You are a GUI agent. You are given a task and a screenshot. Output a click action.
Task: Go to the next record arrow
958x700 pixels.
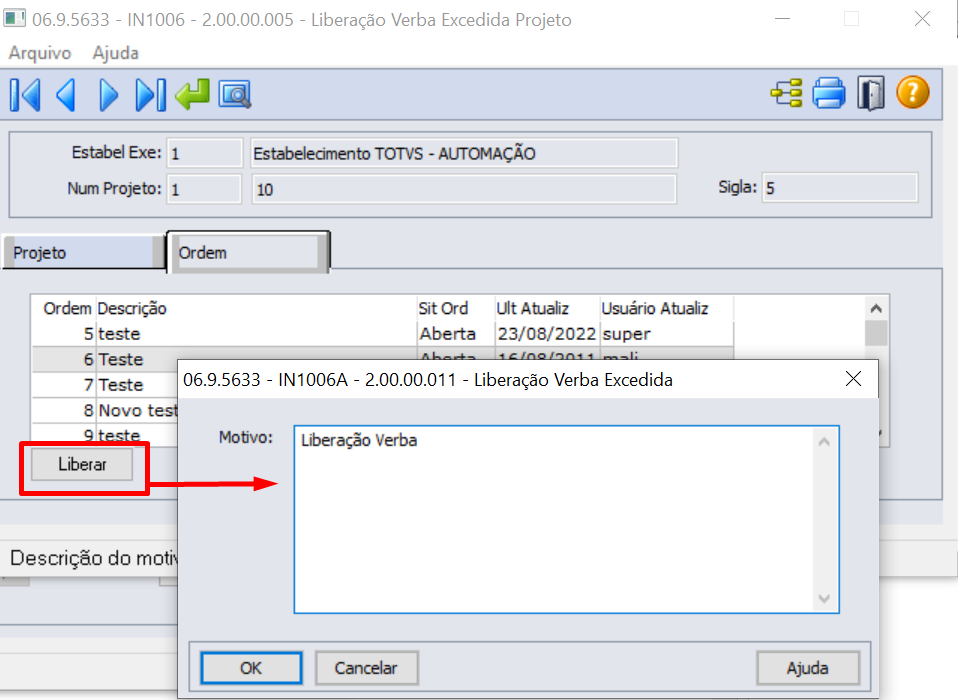click(x=109, y=95)
